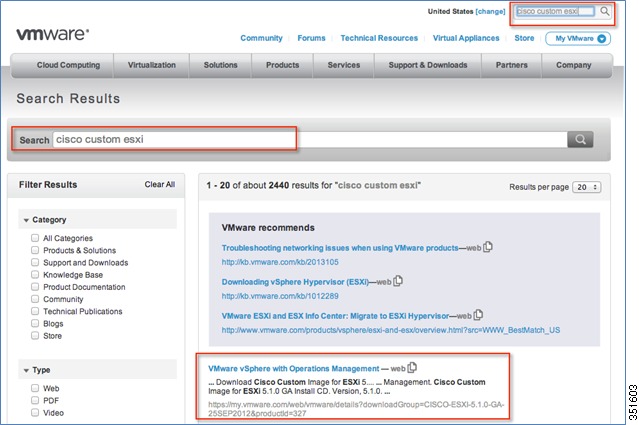Check the Store category checkbox
Image resolution: width=639 pixels, height=425 pixels.
click(x=35, y=336)
